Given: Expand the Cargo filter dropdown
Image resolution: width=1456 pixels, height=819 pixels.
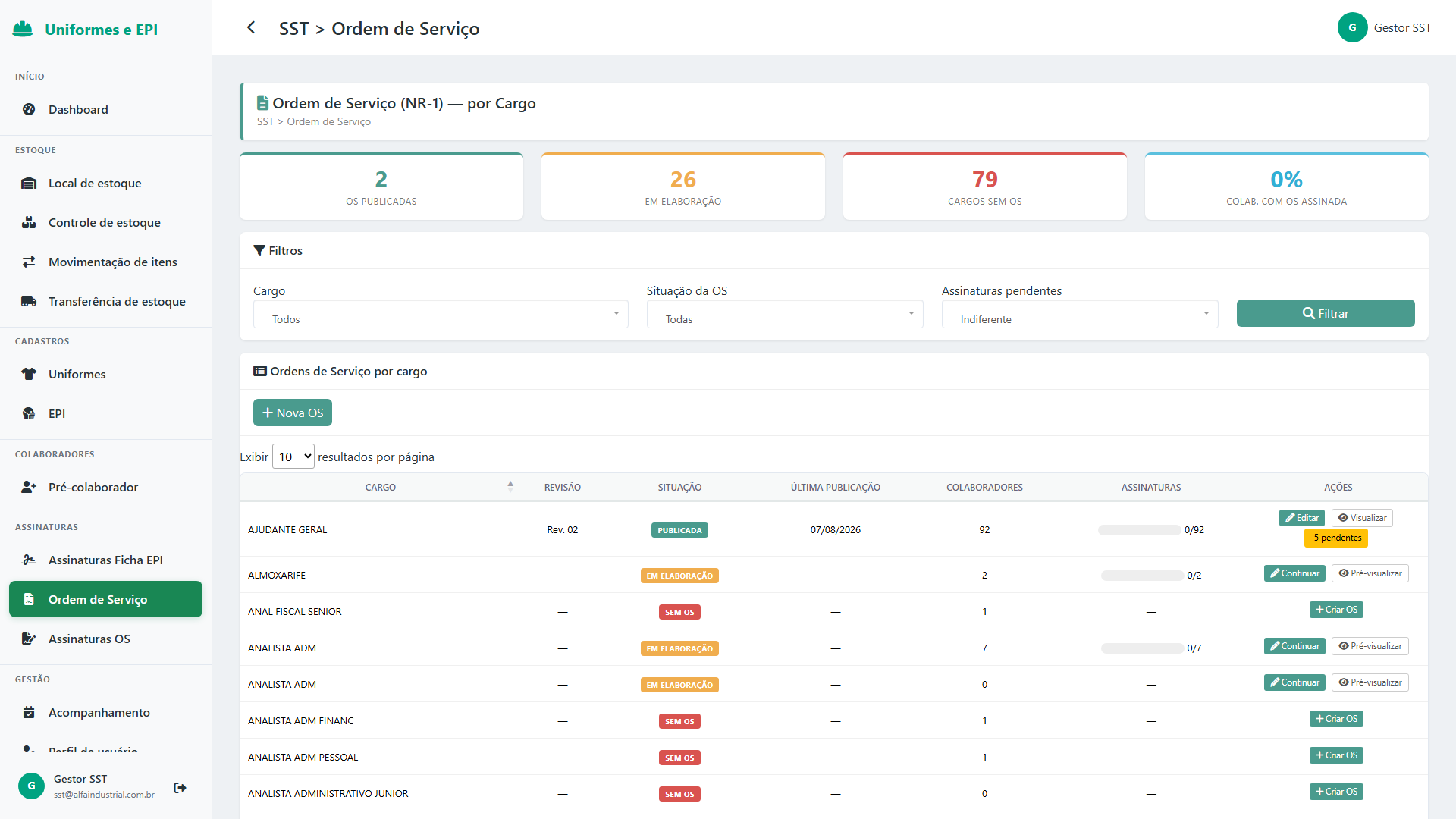Looking at the screenshot, I should pyautogui.click(x=441, y=314).
